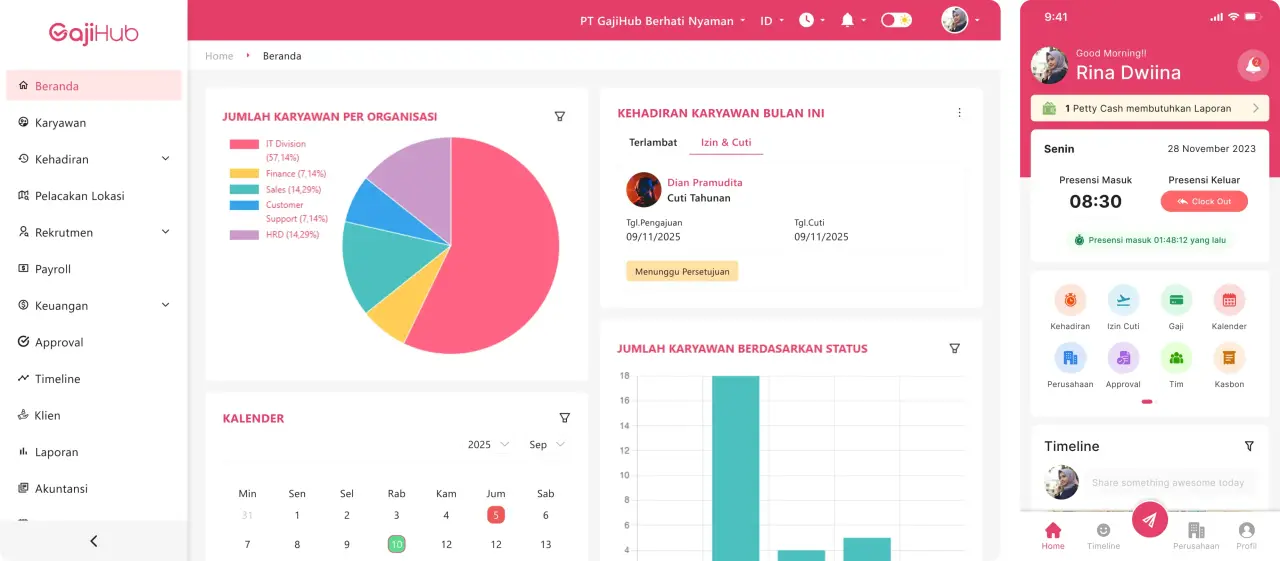Open the Kehadiran shortcut in mobile app
Screen dimensions: 1280x561
pos(1070,308)
